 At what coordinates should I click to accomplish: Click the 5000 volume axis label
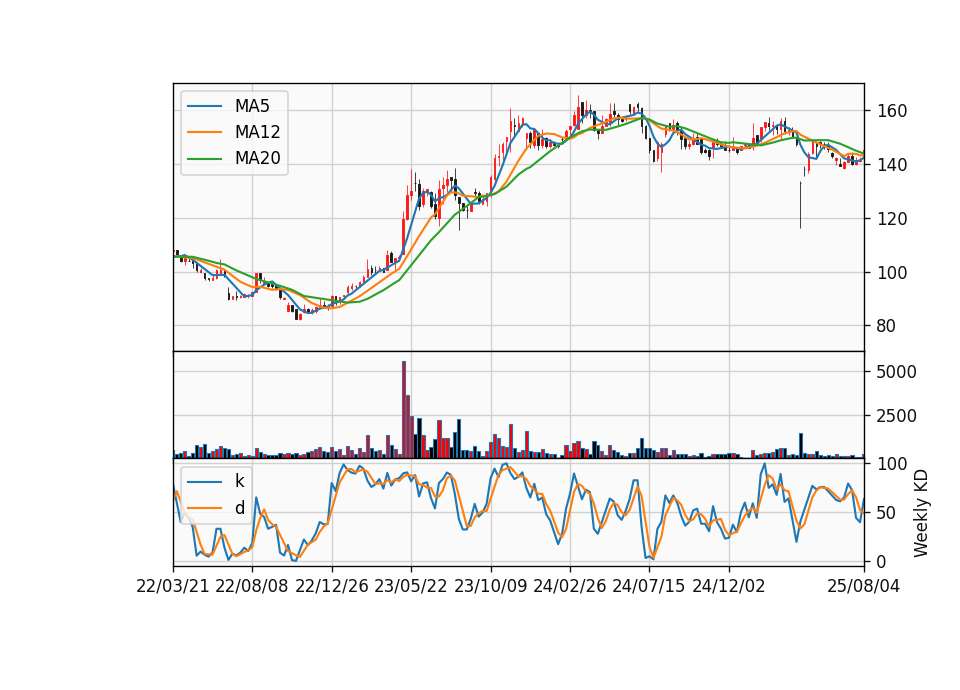click(896, 372)
